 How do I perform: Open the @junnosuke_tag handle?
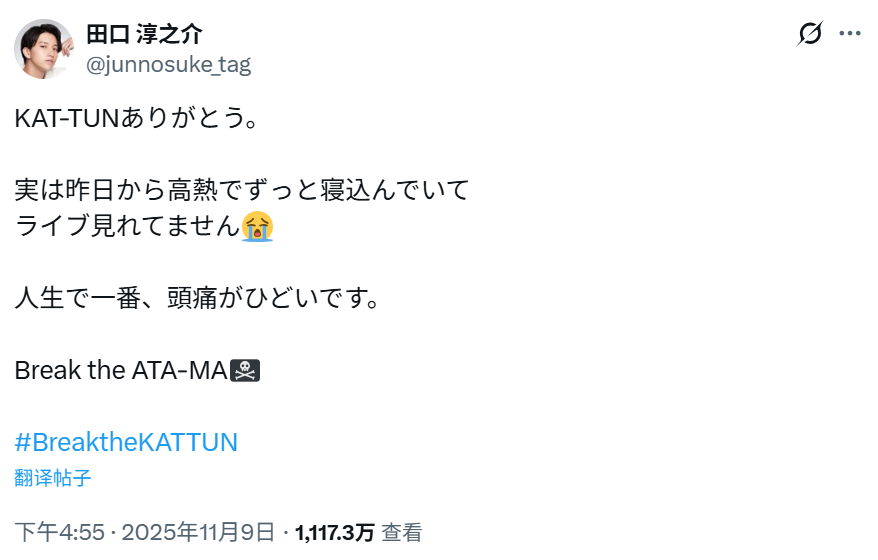[x=169, y=64]
